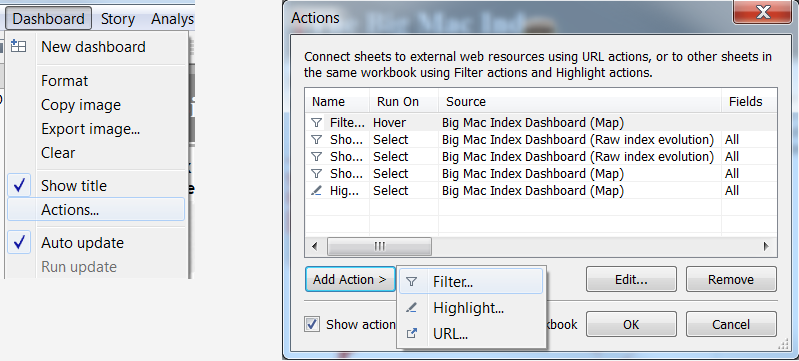799x361 pixels.
Task: Choose Highlight... from Add Action menu
Action: point(471,308)
